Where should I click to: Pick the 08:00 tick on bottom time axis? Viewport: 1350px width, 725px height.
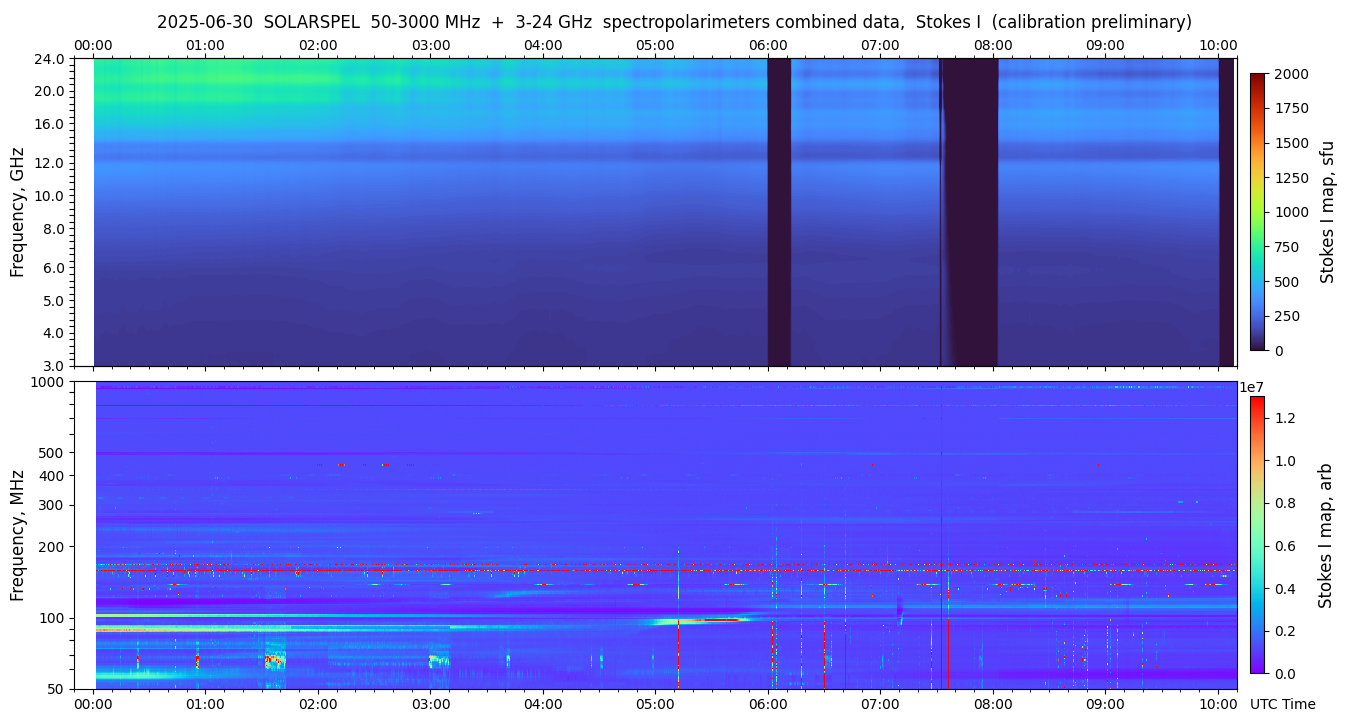992,704
